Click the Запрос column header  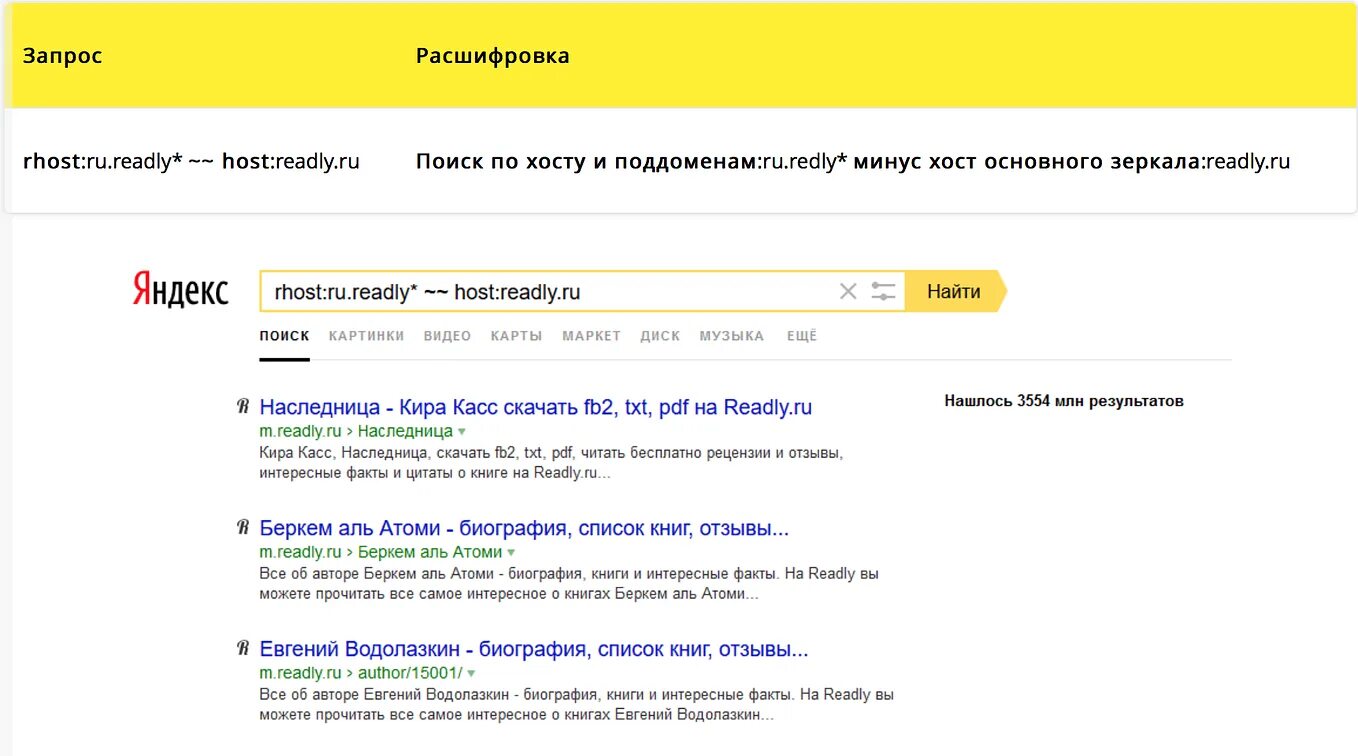point(62,56)
